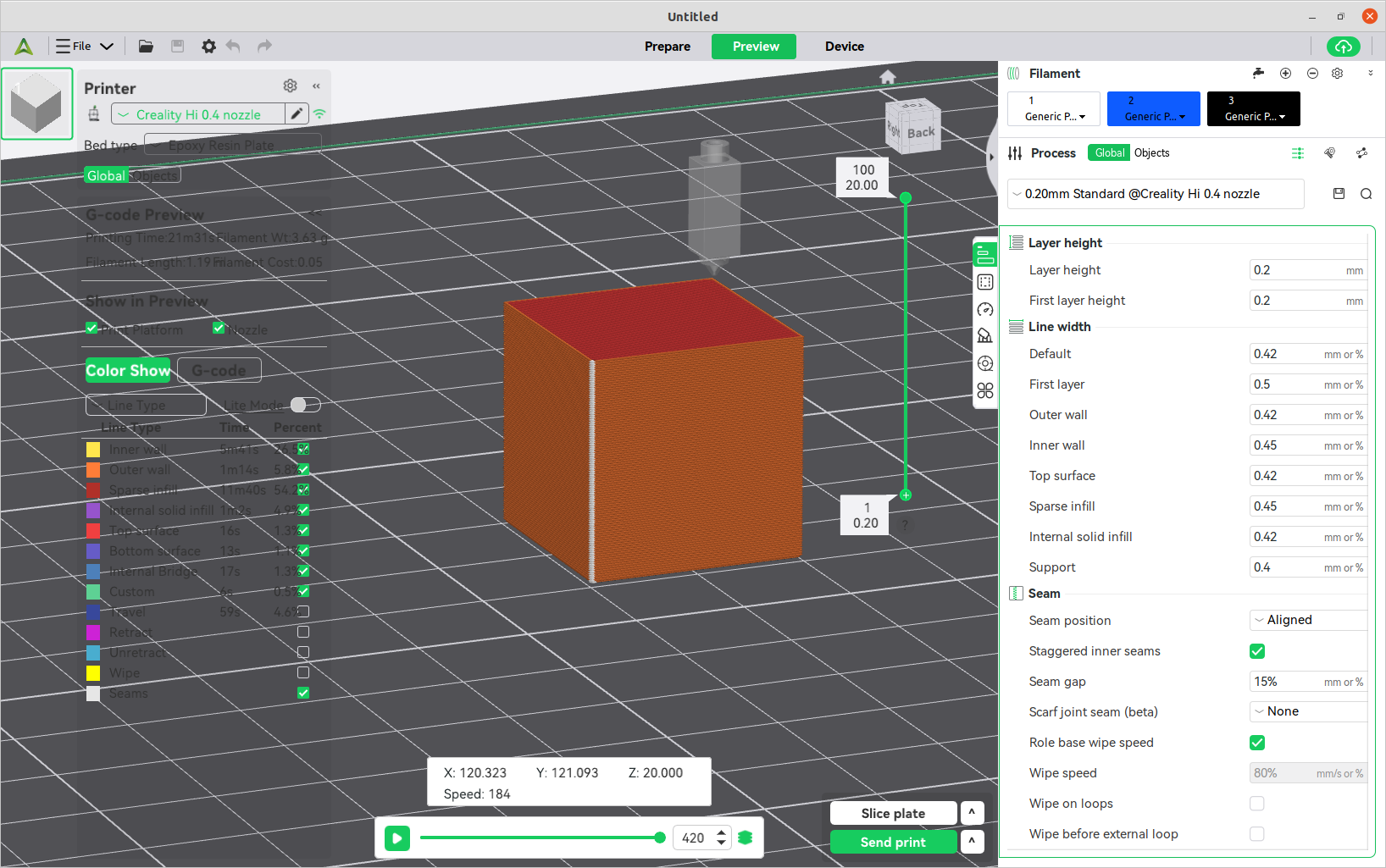Viewport: 1386px width, 868px height.
Task: Click the cloud upload icon
Action: coord(1343,47)
